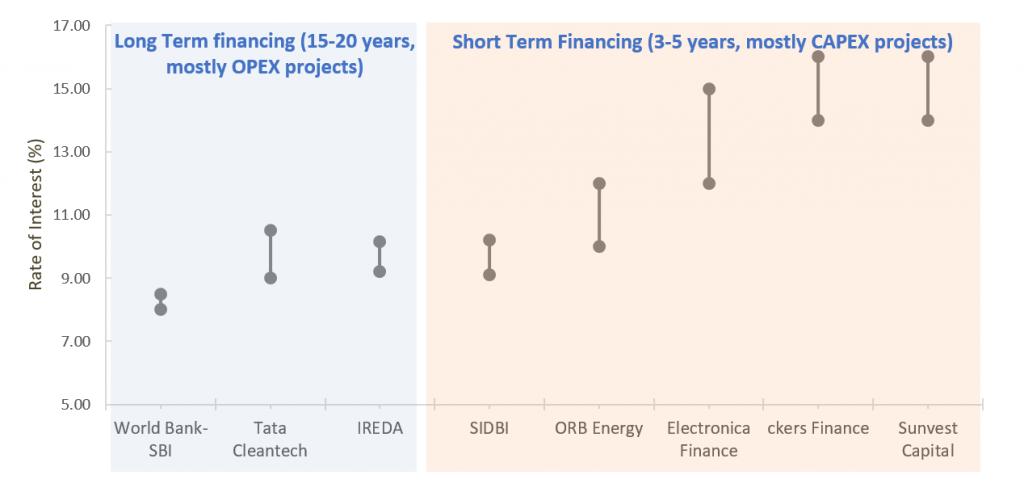Select the Tata Cleantech axis label
Image resolution: width=1024 pixels, height=492 pixels.
[270, 439]
